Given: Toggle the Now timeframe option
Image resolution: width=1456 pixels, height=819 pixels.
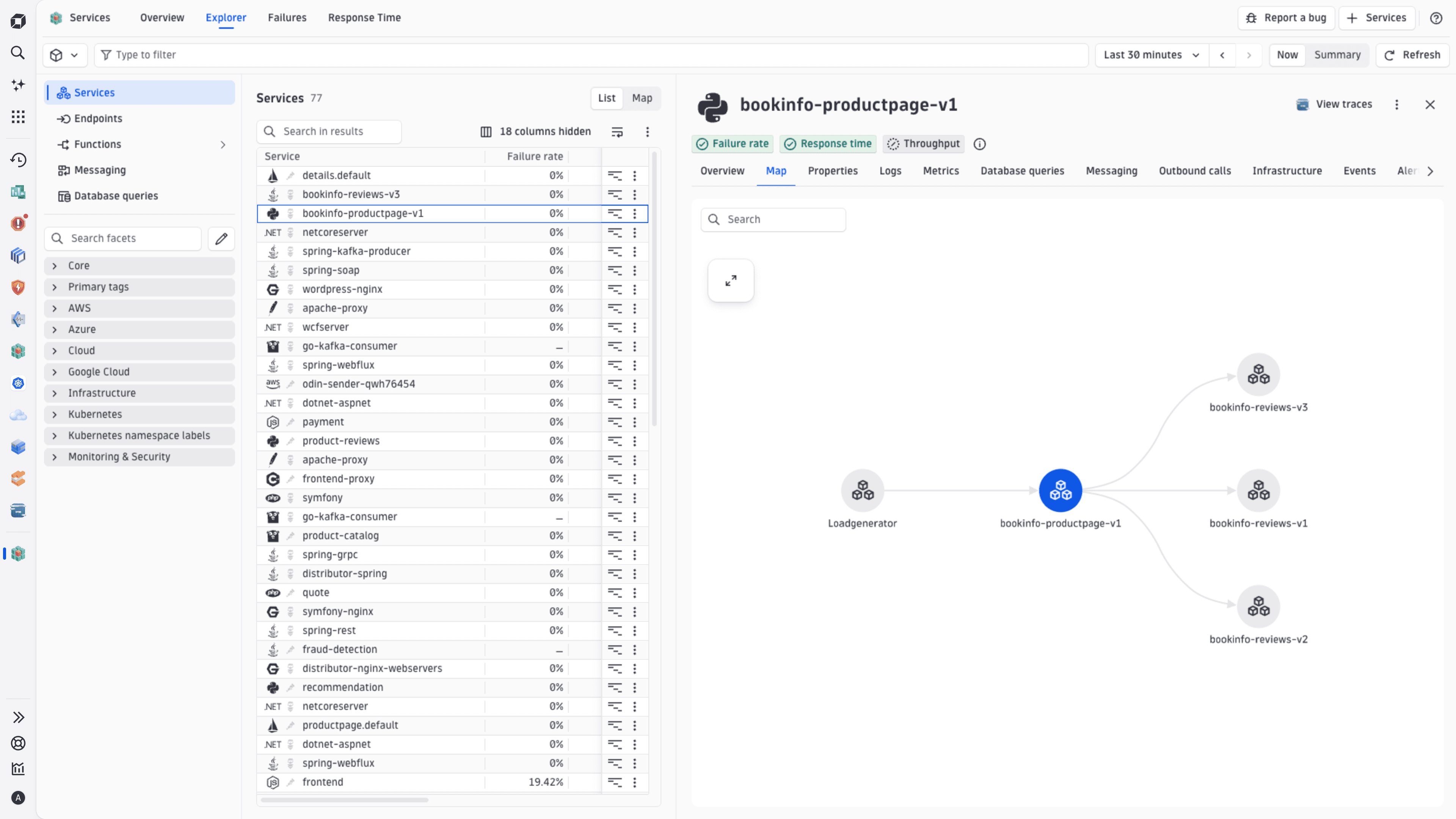Looking at the screenshot, I should (1287, 55).
